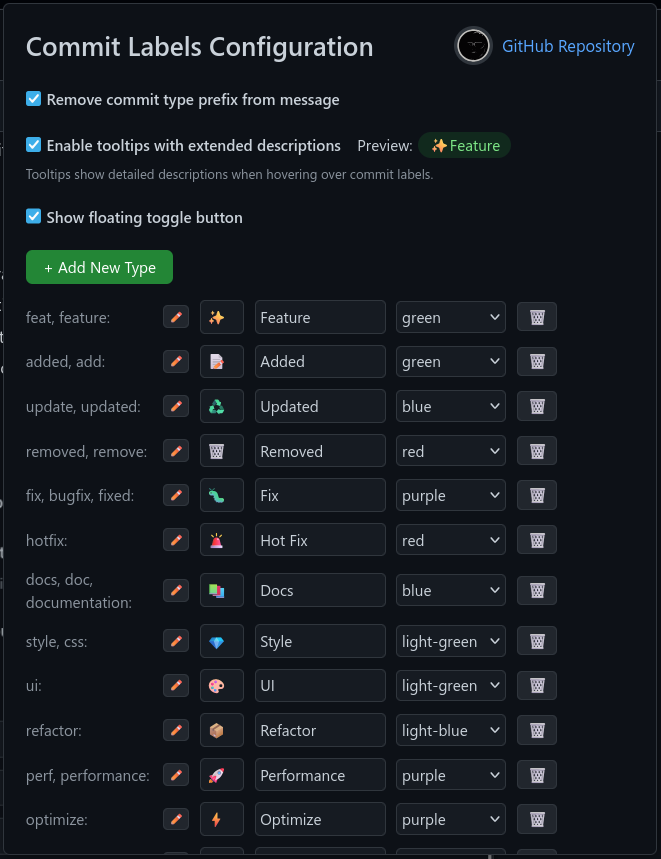This screenshot has width=661, height=859.
Task: Click the Feature preview label badge
Action: 464,146
